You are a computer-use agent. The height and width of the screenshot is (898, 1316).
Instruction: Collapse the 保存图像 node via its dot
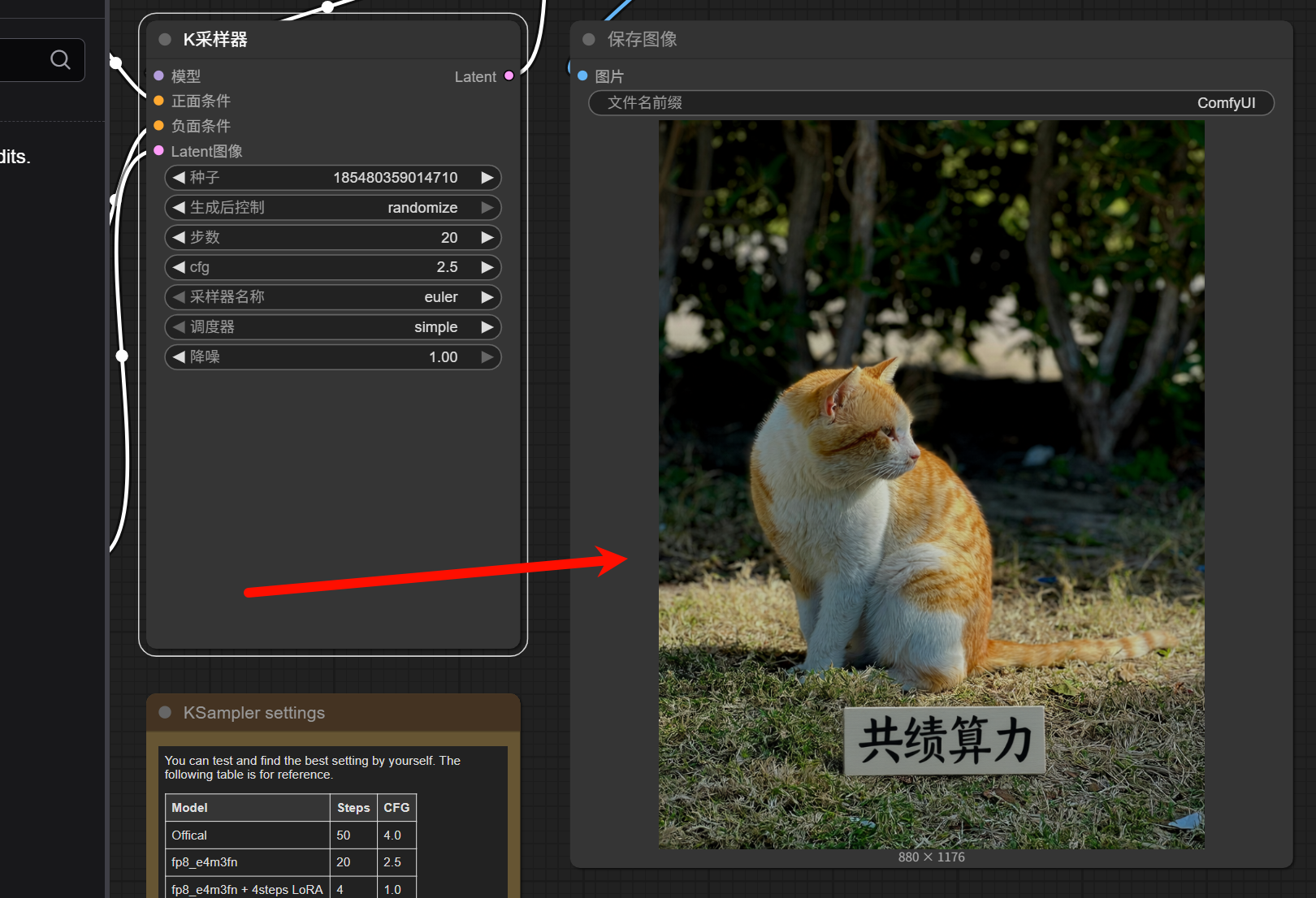[x=589, y=39]
